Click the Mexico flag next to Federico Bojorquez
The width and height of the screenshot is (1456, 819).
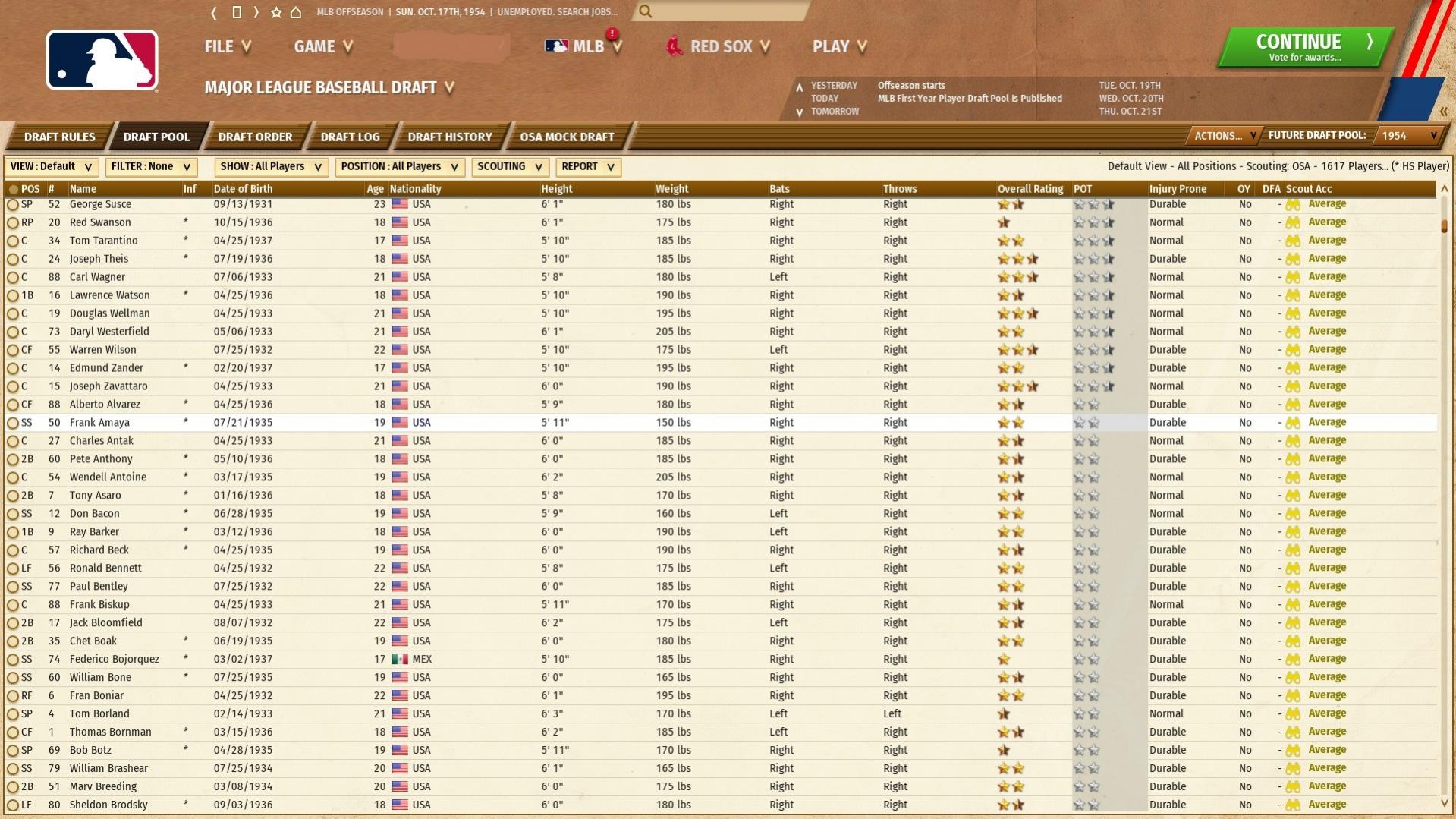point(400,660)
